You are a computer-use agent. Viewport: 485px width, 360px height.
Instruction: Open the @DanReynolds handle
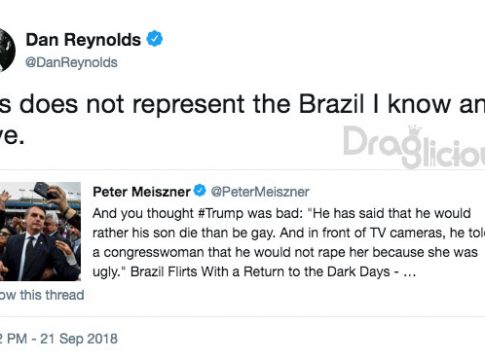point(71,62)
